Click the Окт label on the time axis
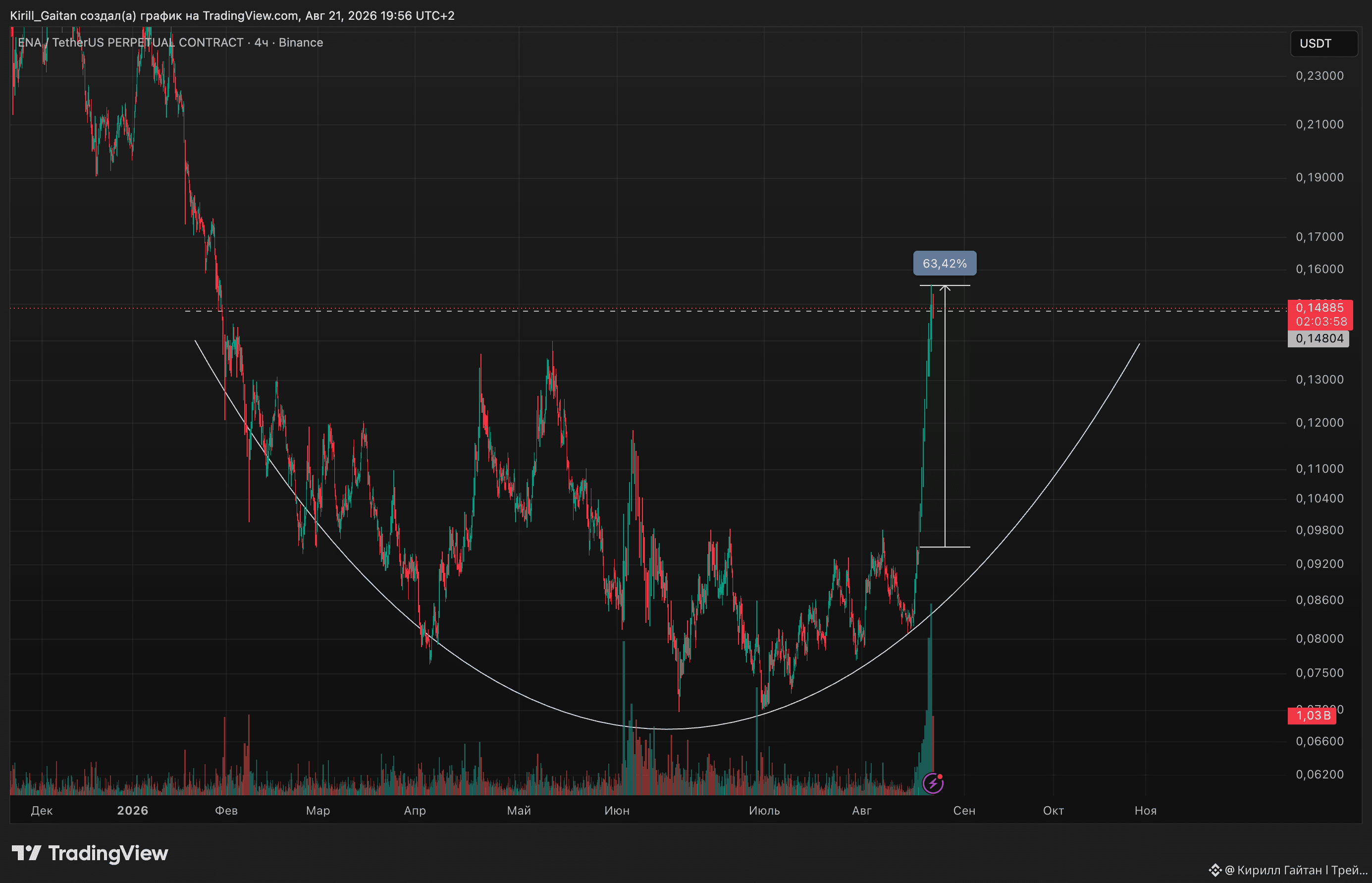This screenshot has width=1372, height=883. coord(1054,810)
